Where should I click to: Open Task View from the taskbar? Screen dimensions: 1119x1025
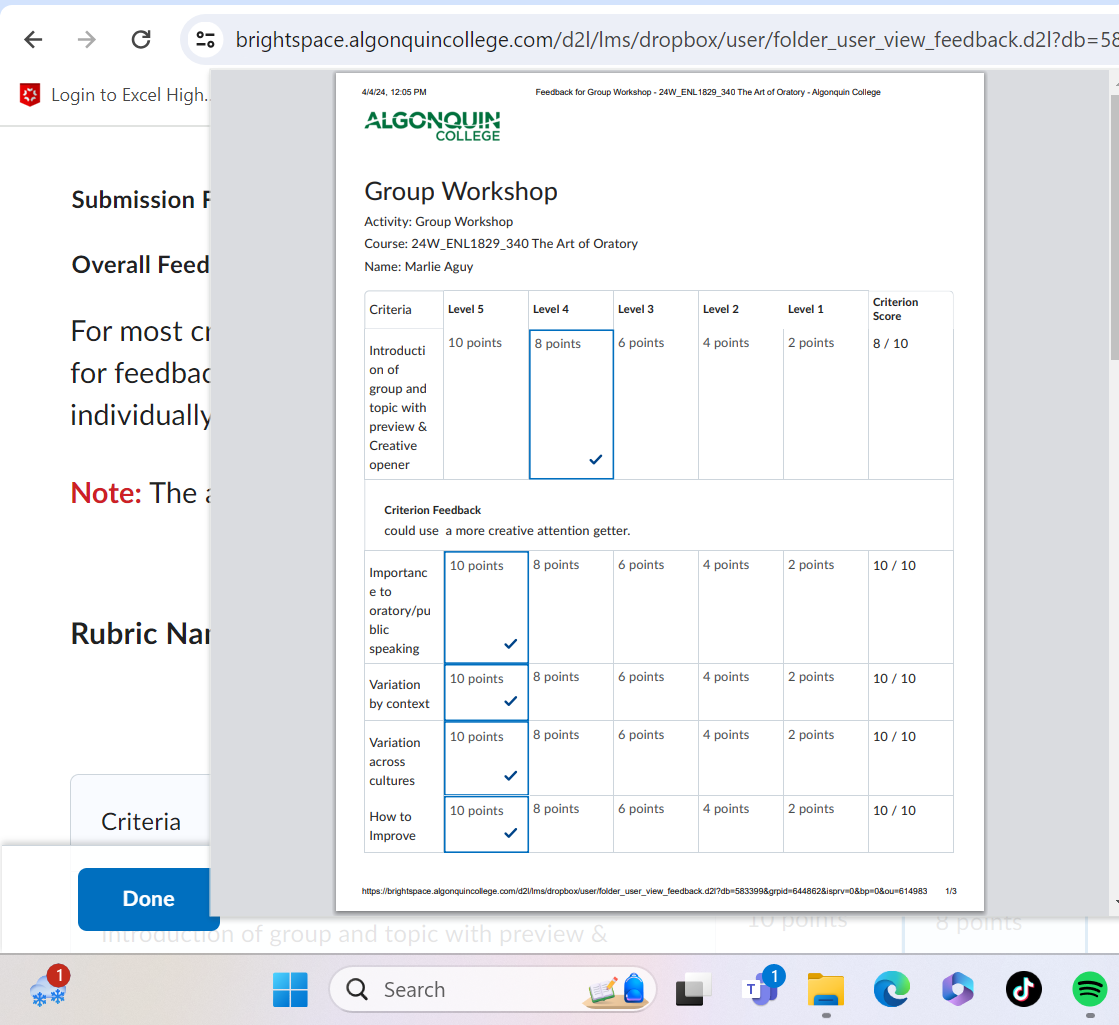pos(692,989)
